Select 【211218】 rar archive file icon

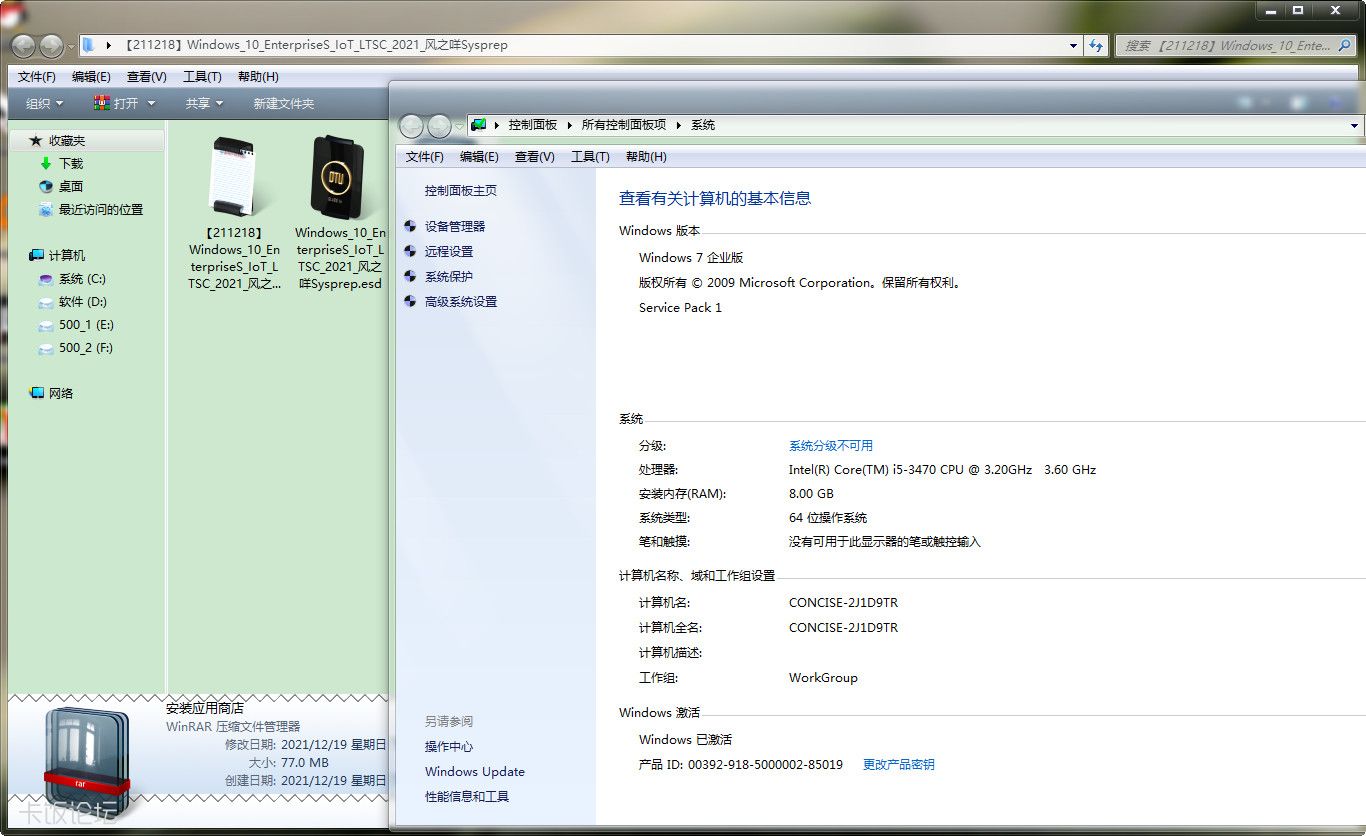(x=234, y=177)
